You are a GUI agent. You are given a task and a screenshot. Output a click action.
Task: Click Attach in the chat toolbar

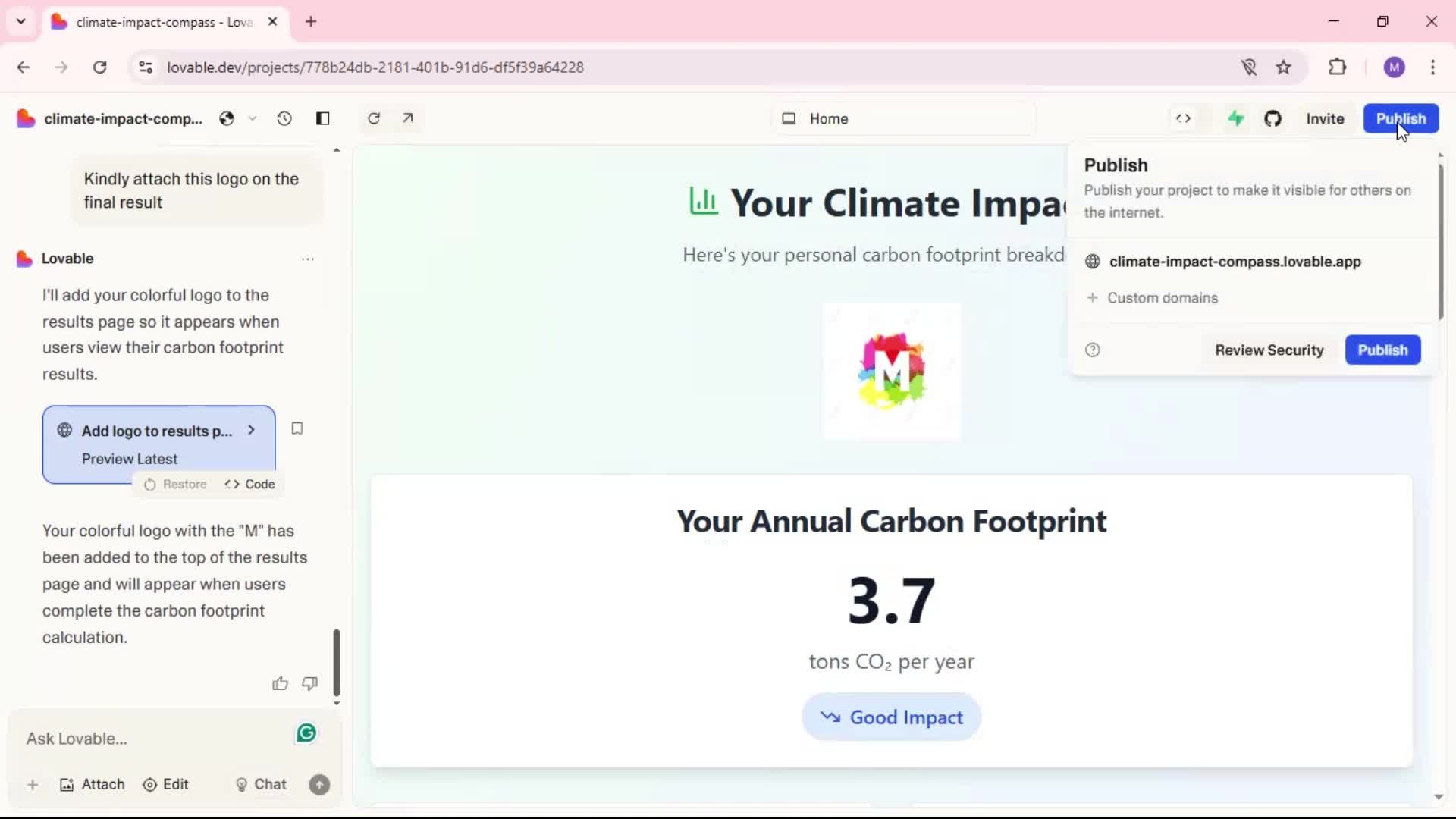[92, 784]
